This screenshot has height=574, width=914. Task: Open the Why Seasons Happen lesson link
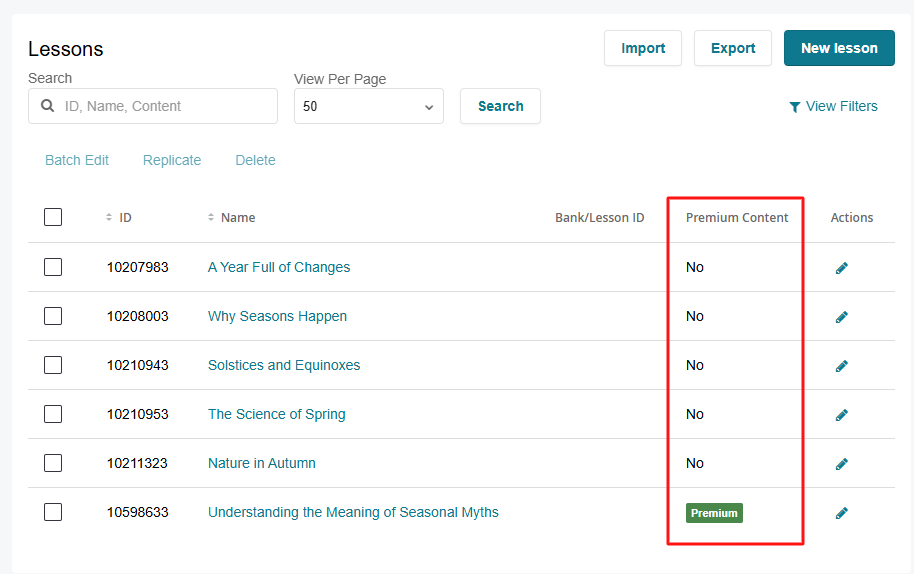click(x=277, y=316)
